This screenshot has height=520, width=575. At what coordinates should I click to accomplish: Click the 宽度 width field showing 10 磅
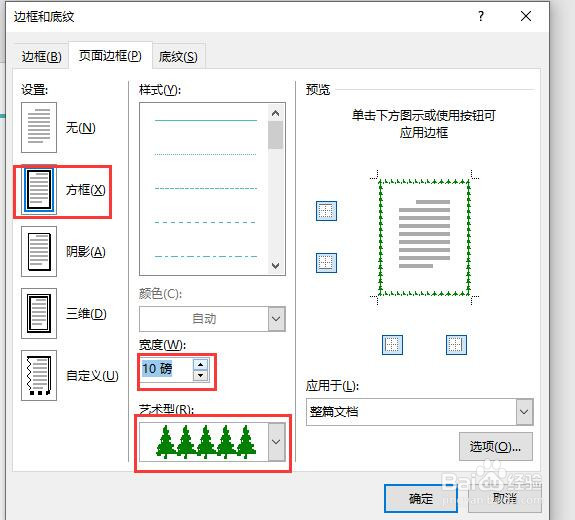[x=166, y=369]
